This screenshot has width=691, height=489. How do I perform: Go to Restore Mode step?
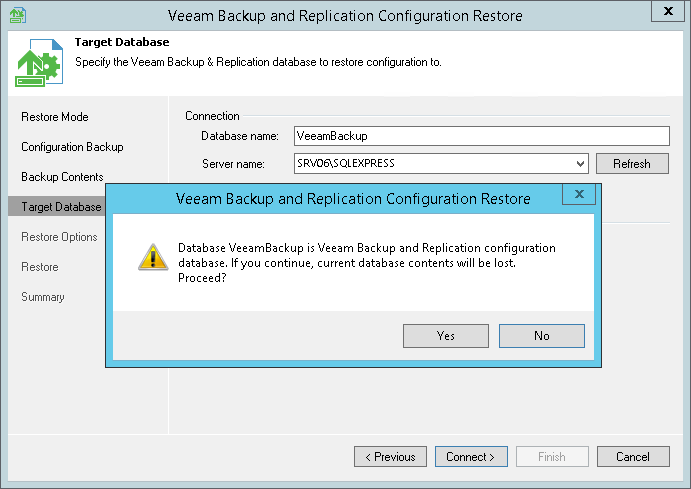pos(55,117)
